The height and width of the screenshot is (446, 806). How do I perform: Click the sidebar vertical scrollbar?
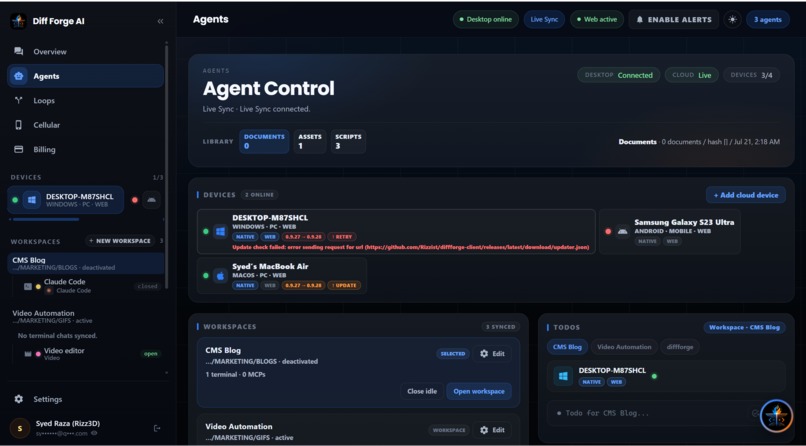(167, 167)
